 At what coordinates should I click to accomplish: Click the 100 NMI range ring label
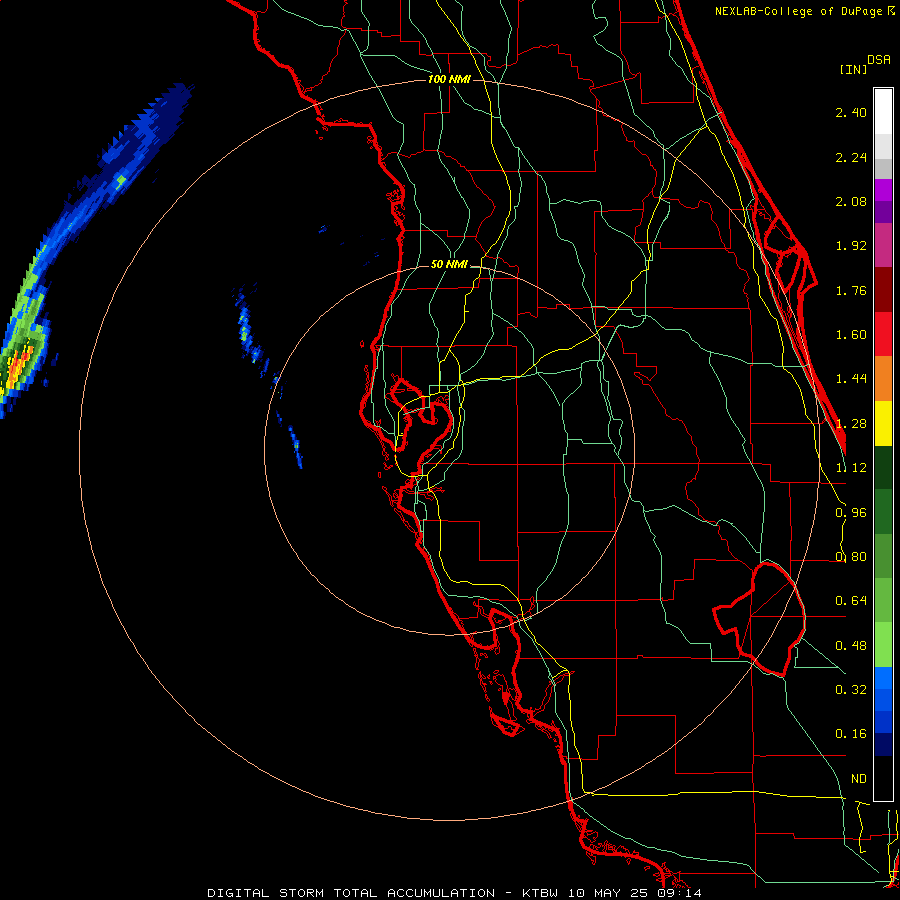[x=449, y=79]
